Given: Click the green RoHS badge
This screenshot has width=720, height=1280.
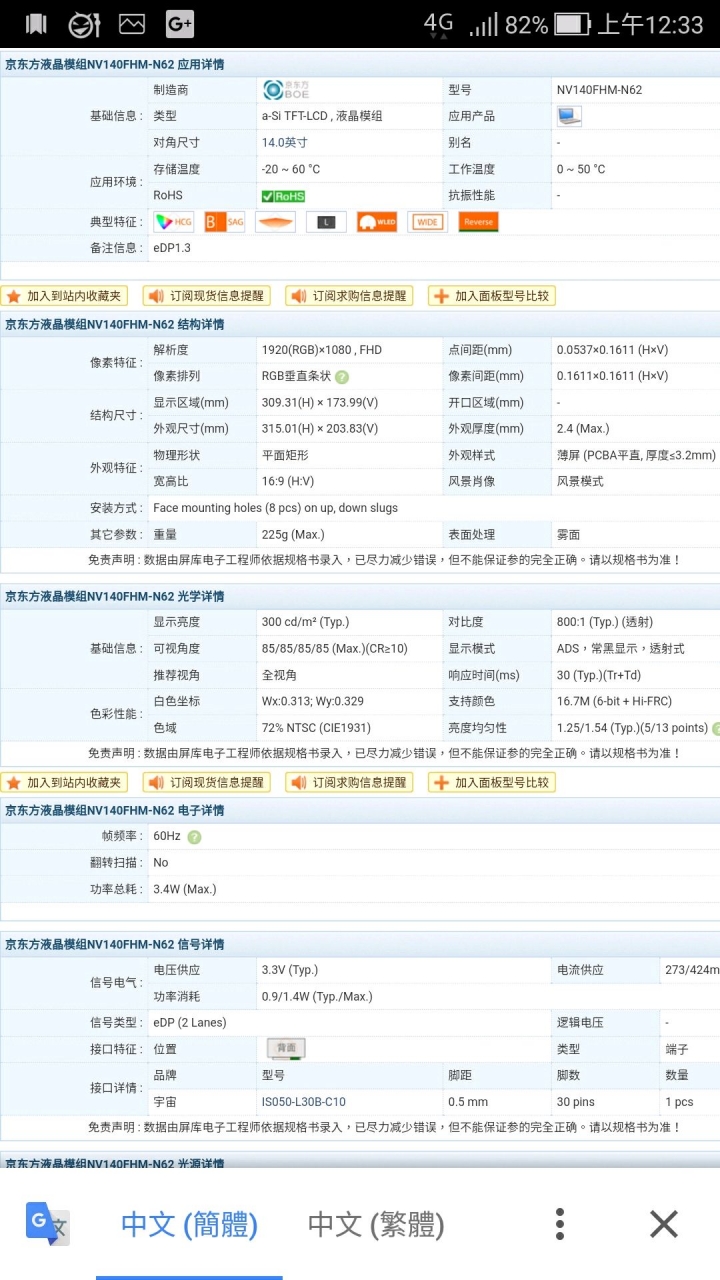Looking at the screenshot, I should tap(283, 196).
